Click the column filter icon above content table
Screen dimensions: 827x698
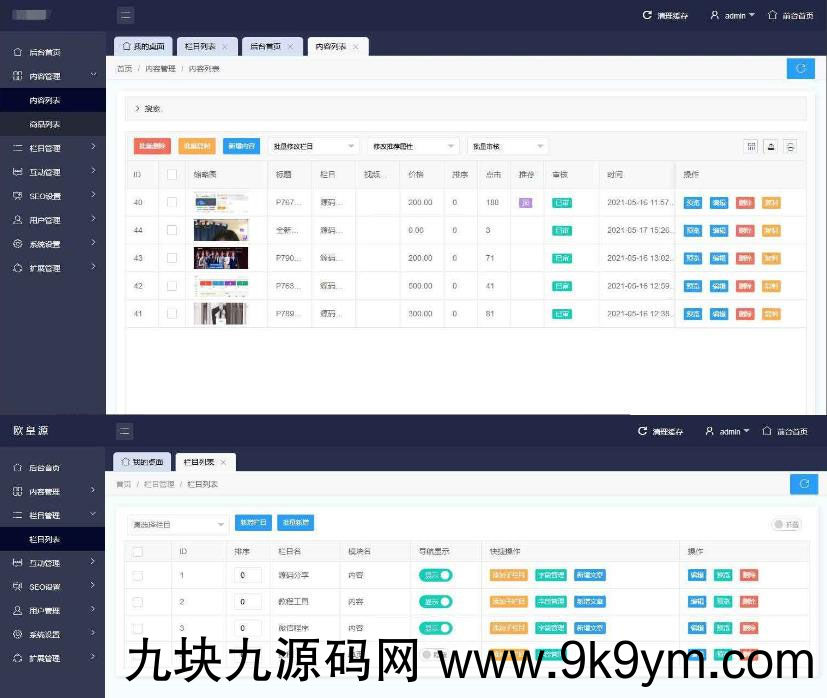pyautogui.click(x=751, y=146)
